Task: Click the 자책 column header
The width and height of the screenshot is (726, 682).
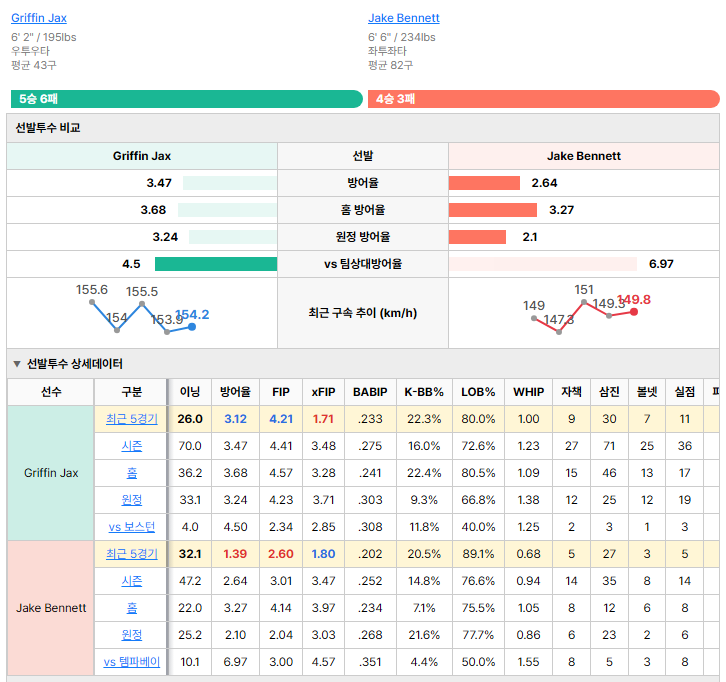Action: pos(571,392)
